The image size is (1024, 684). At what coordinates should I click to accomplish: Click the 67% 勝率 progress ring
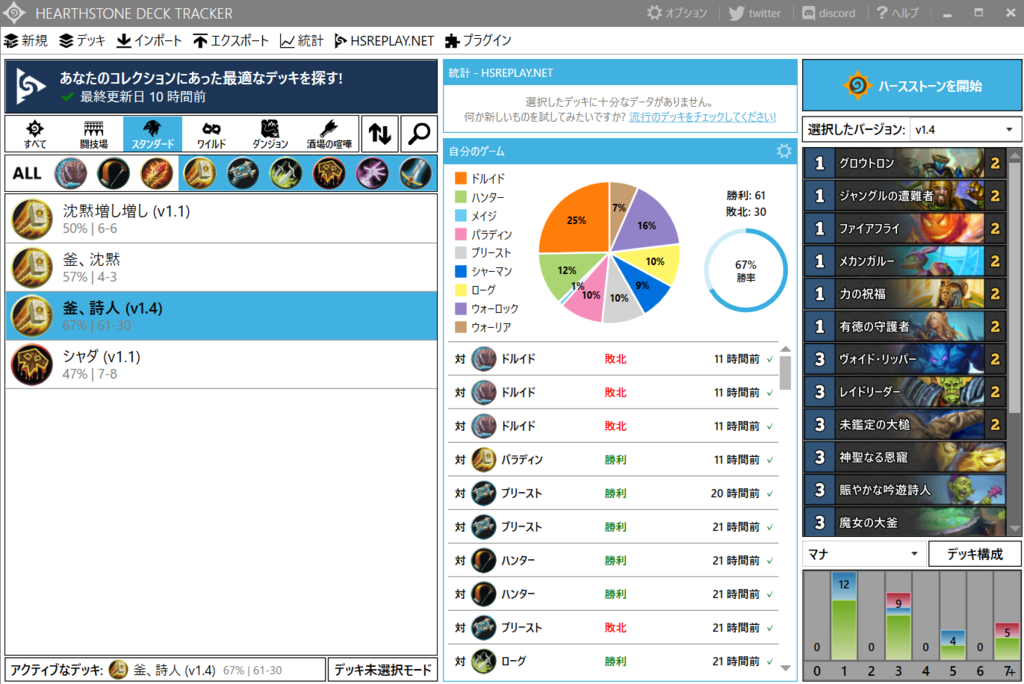coord(746,270)
